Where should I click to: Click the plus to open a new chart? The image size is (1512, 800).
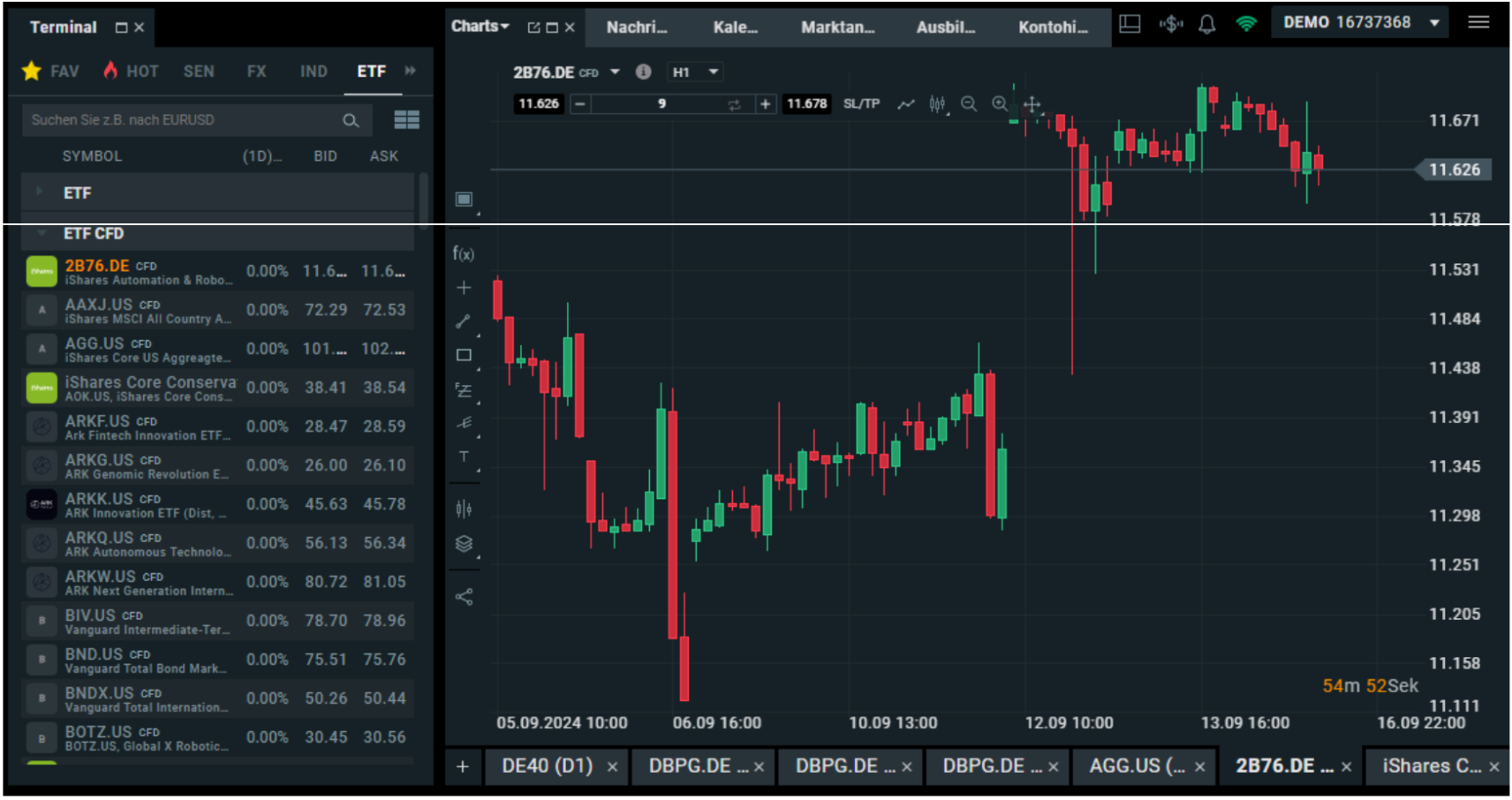(463, 766)
